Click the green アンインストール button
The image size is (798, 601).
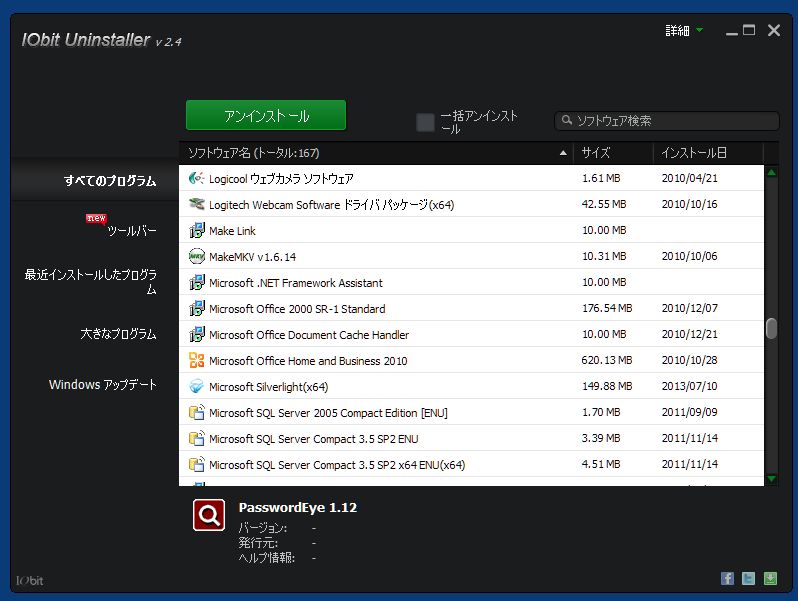pos(266,116)
